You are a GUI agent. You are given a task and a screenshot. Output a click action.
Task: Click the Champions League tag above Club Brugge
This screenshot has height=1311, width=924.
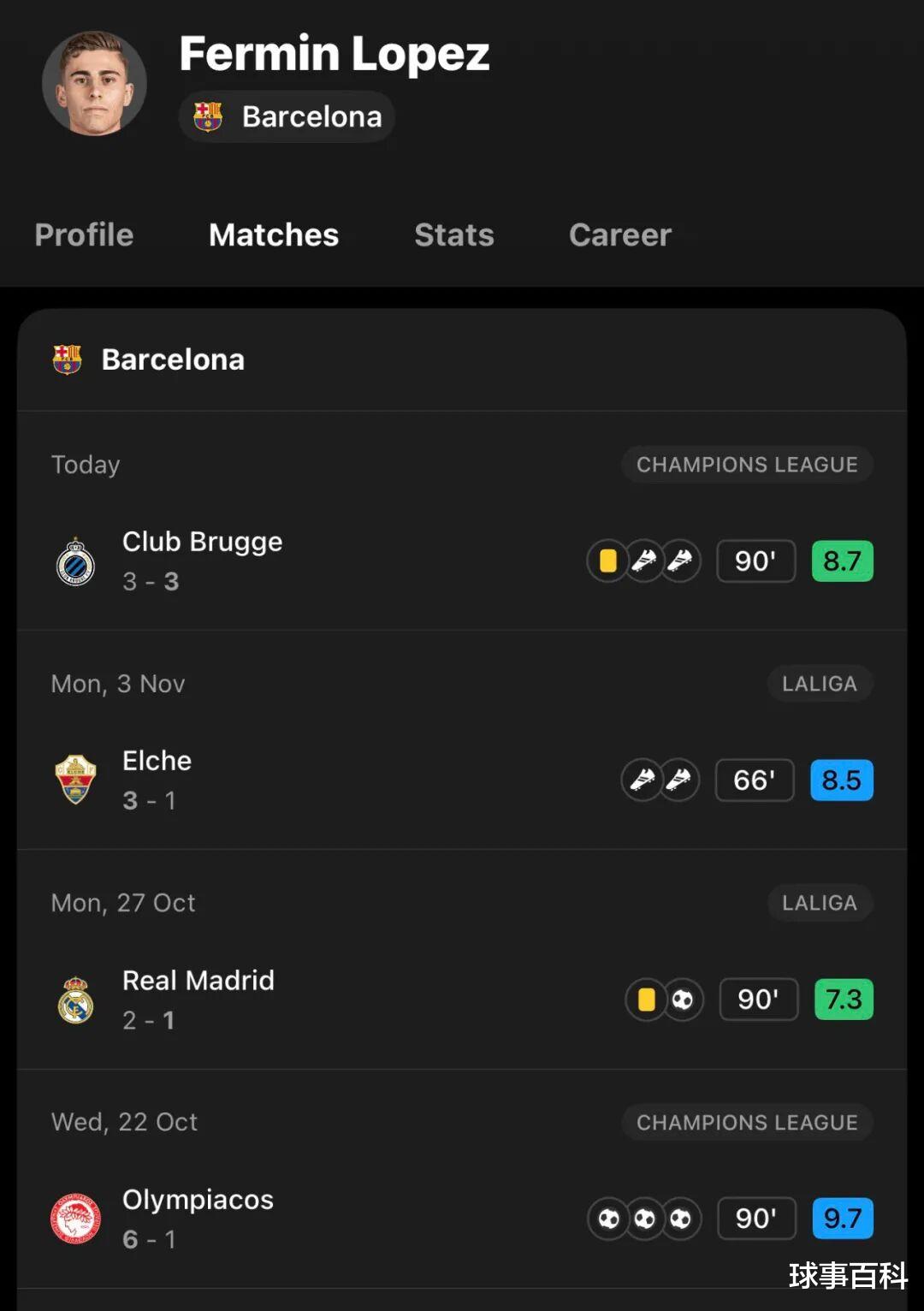point(747,465)
